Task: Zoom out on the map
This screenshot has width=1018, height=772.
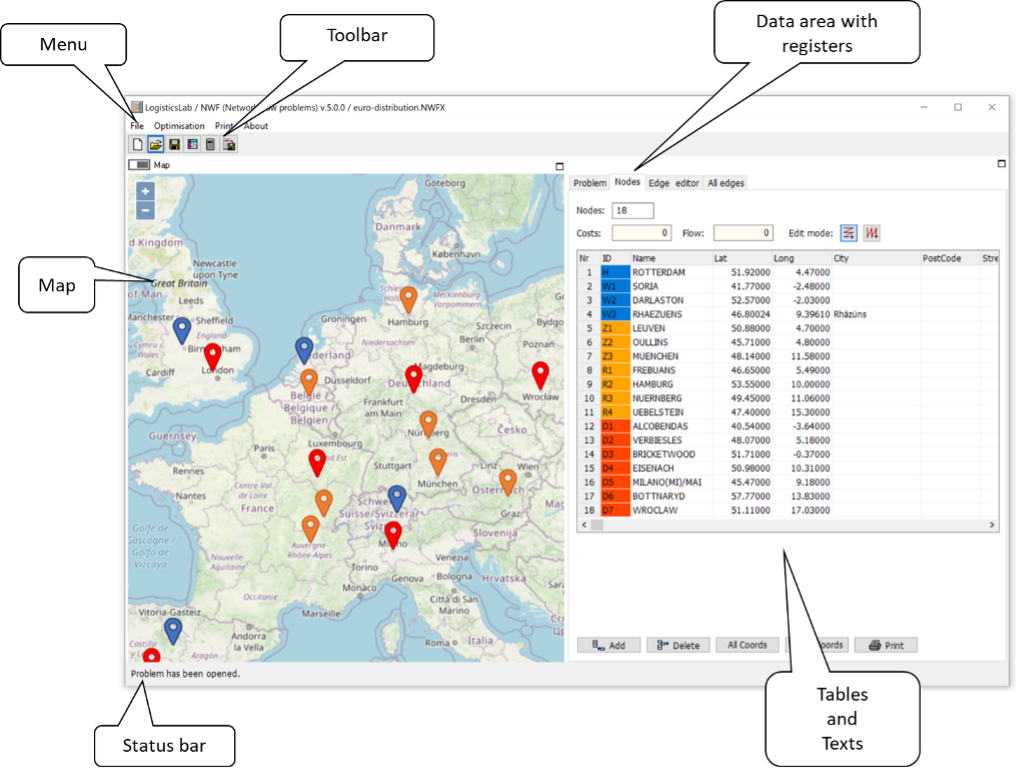Action: click(x=145, y=210)
